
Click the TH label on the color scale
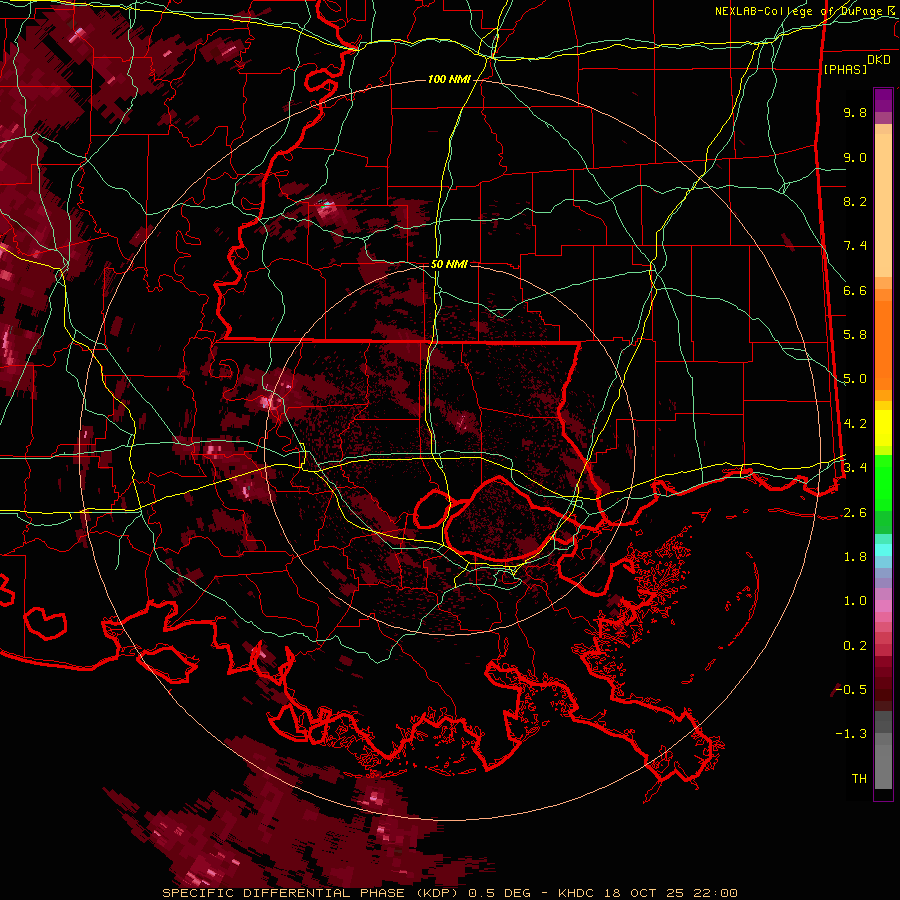(x=859, y=779)
